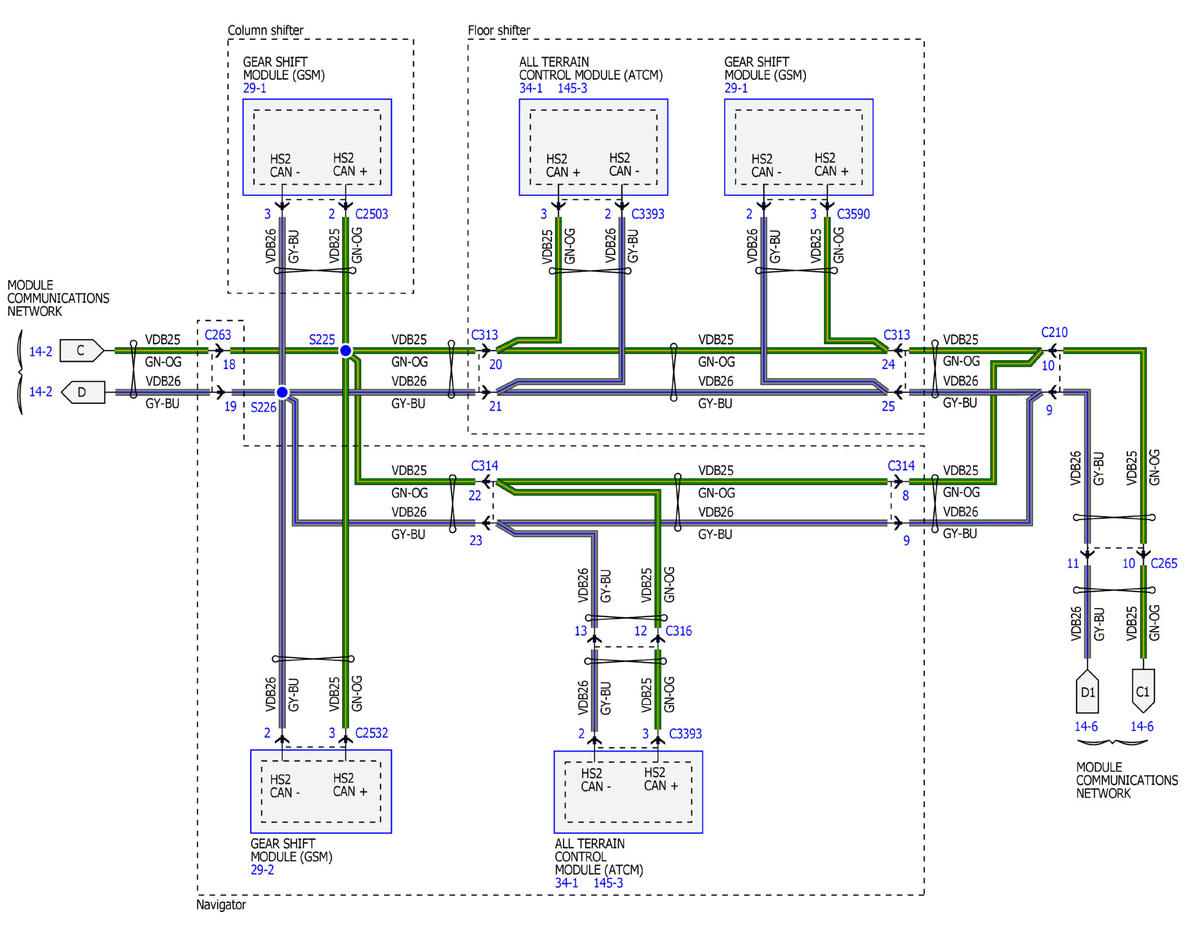The image size is (1200, 927).
Task: Open the C2532 connector link
Action: pyautogui.click(x=372, y=733)
